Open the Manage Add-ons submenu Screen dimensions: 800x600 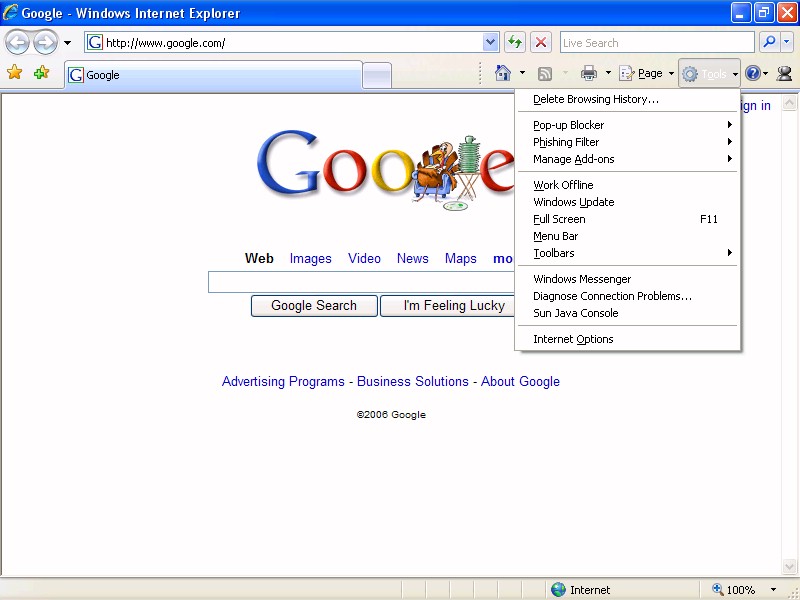point(628,159)
